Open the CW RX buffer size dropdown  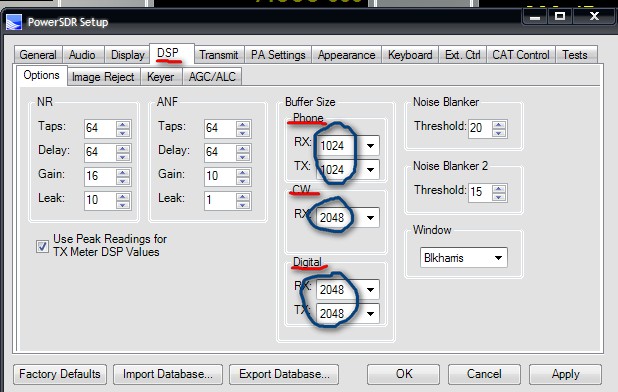click(x=370, y=217)
